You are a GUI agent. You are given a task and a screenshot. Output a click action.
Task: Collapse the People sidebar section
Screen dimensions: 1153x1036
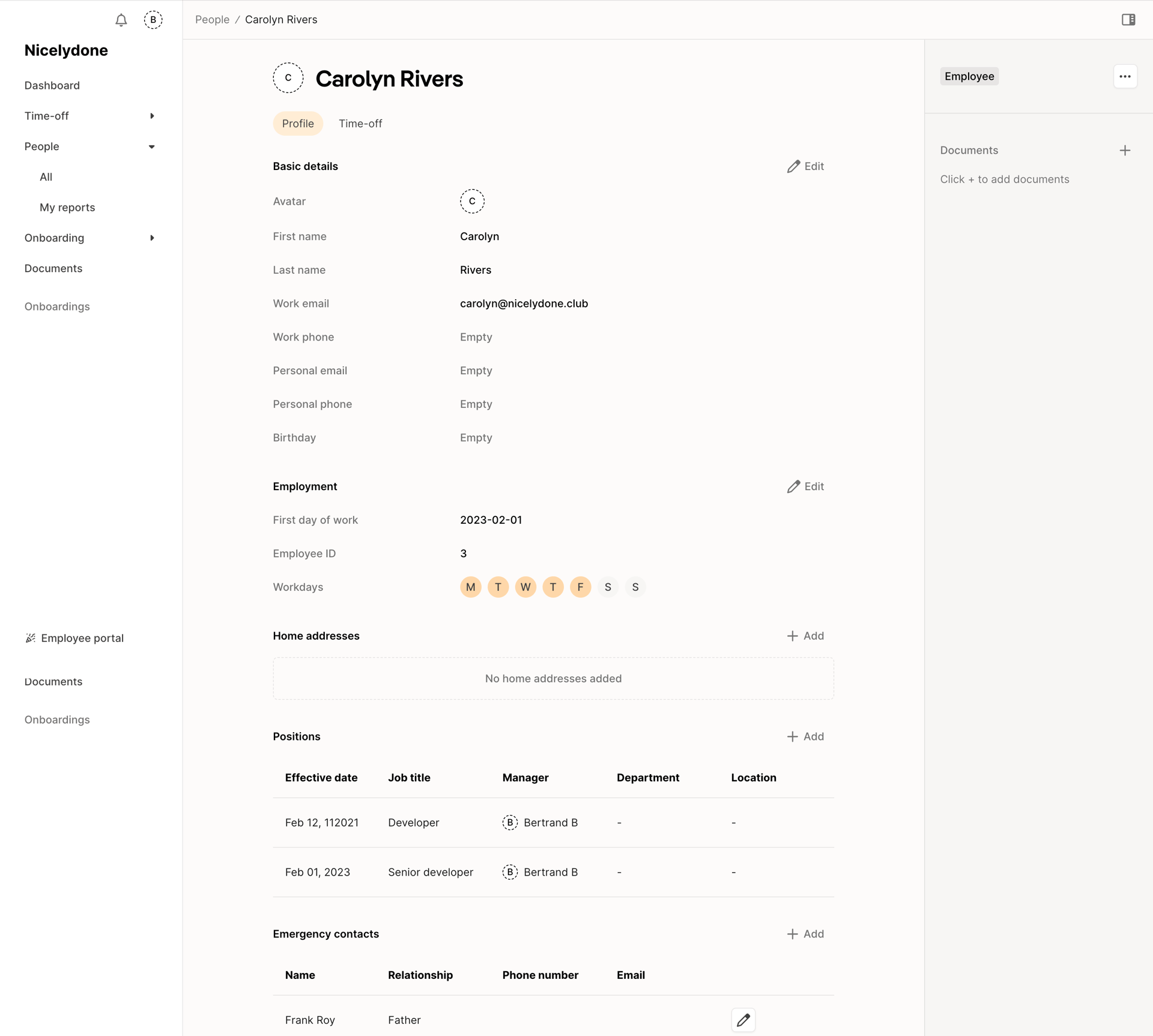tap(151, 146)
